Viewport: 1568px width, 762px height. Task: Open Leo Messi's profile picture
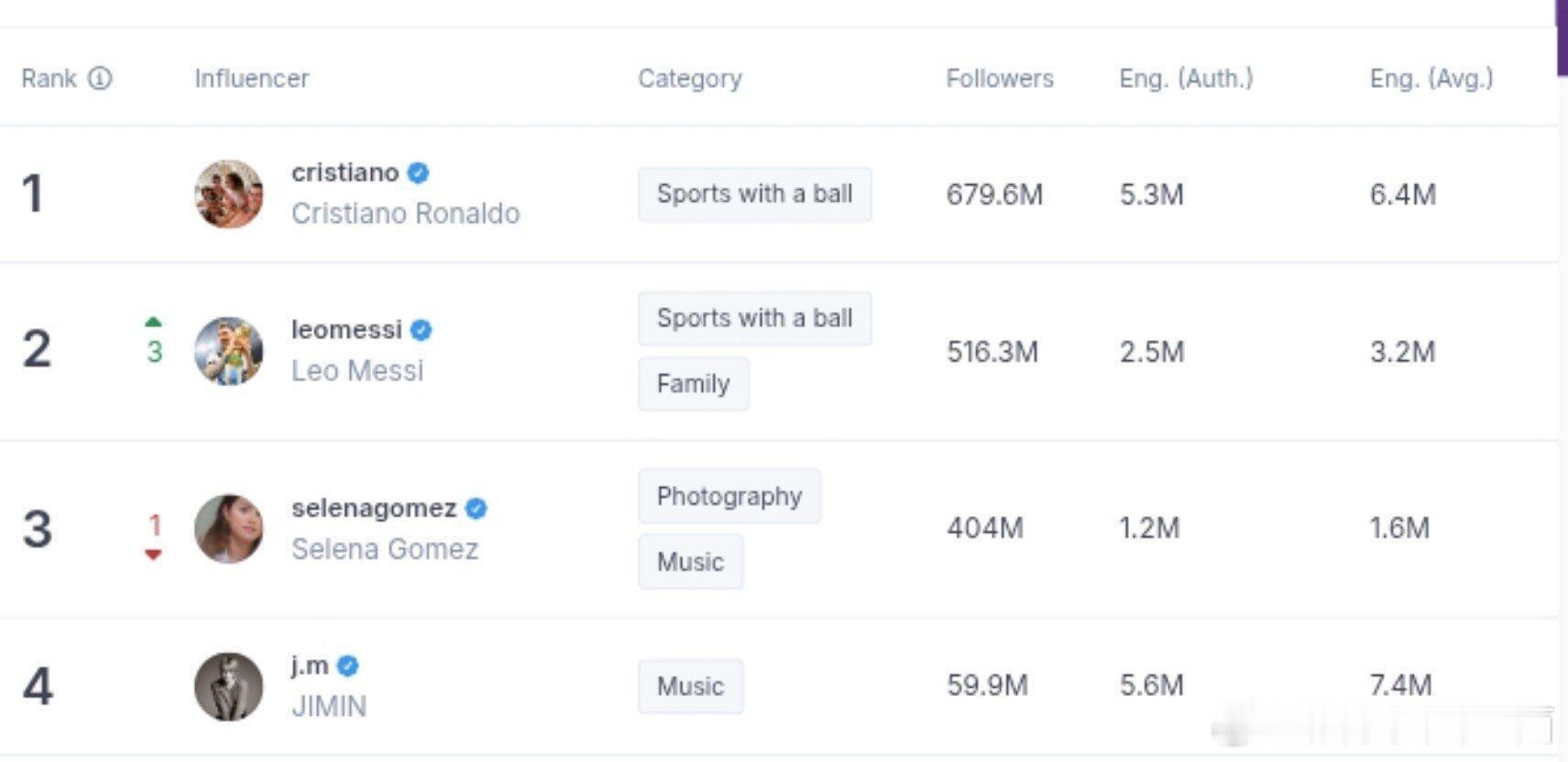(x=229, y=351)
